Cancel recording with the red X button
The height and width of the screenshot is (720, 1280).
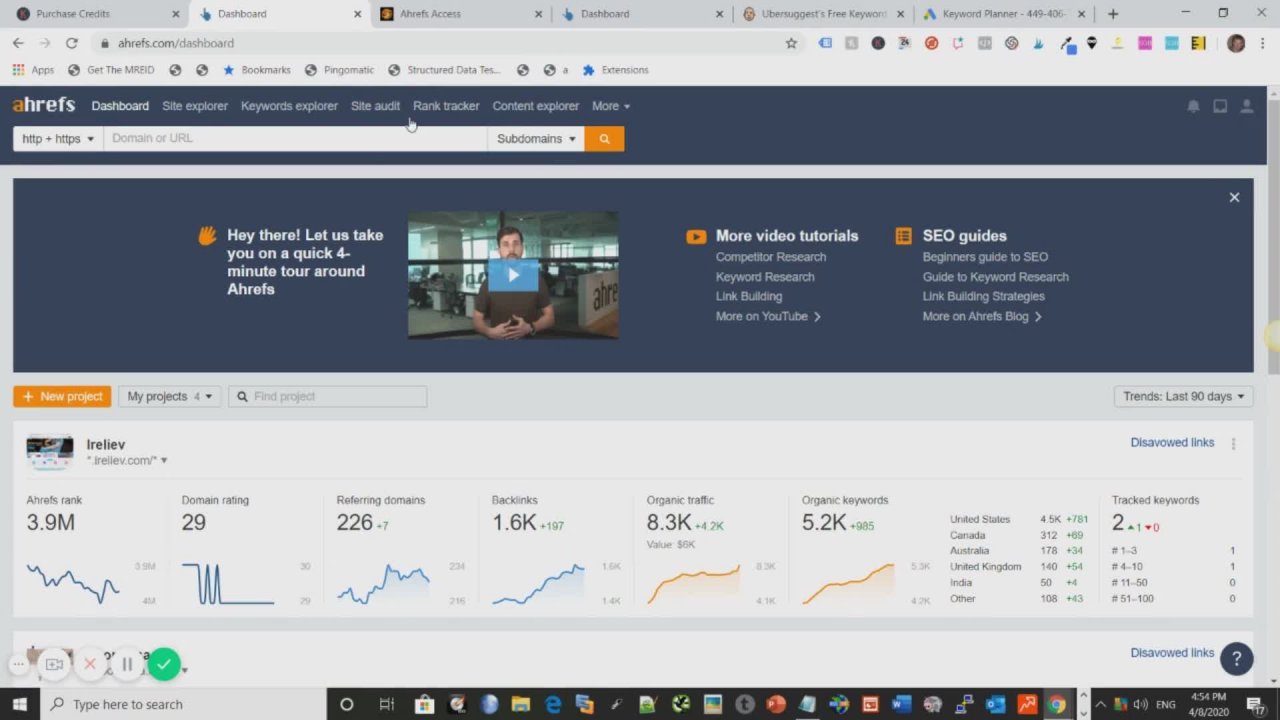pyautogui.click(x=90, y=664)
